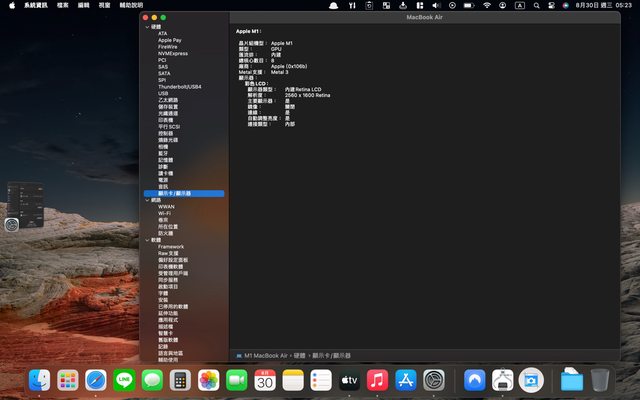The width and height of the screenshot is (640, 400).
Task: Open the Photos app in Dock
Action: [x=209, y=380]
